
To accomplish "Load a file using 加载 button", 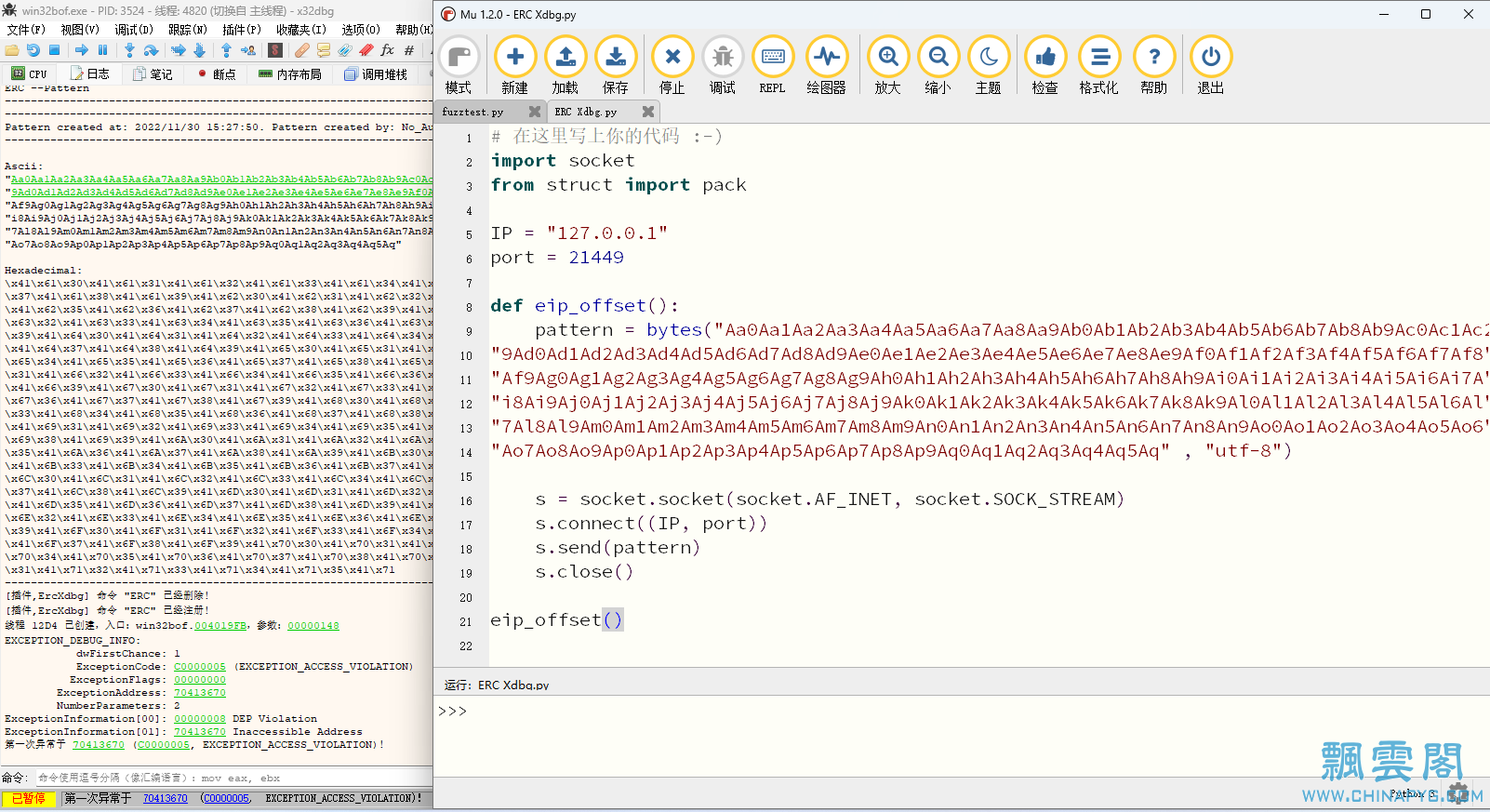I will click(565, 66).
